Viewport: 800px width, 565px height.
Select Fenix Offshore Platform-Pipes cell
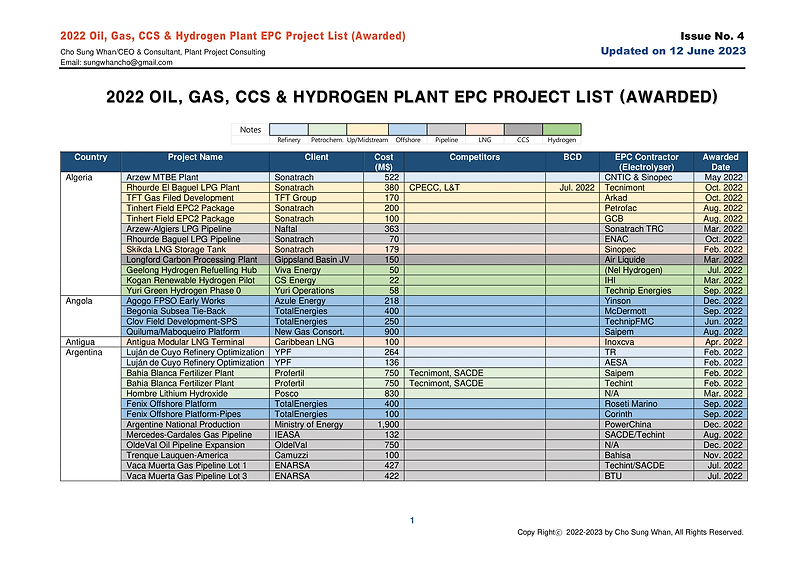pos(195,414)
